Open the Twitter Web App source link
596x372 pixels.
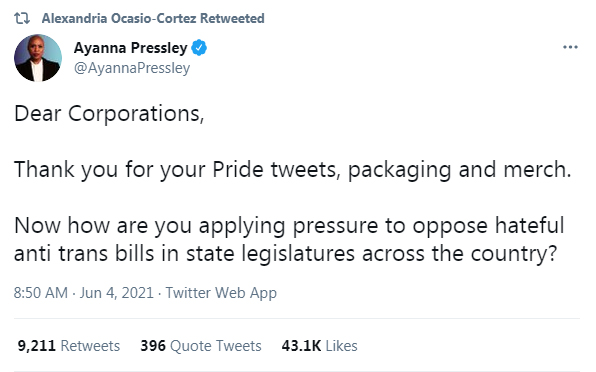(x=221, y=293)
